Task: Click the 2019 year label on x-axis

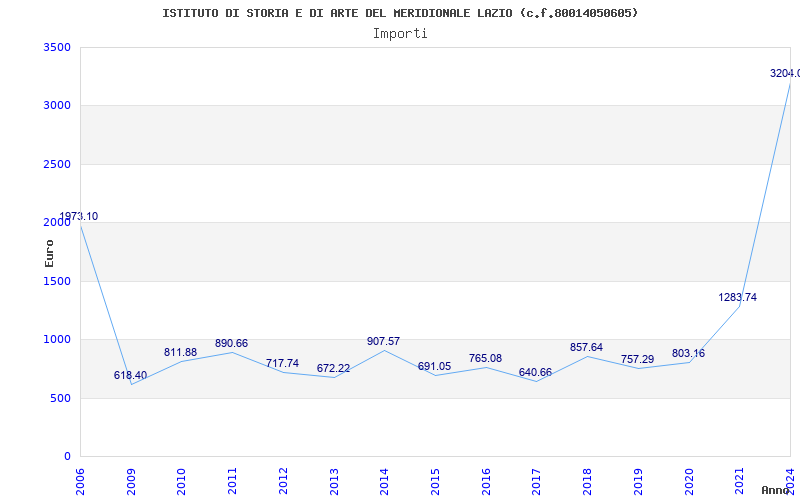Action: (638, 482)
